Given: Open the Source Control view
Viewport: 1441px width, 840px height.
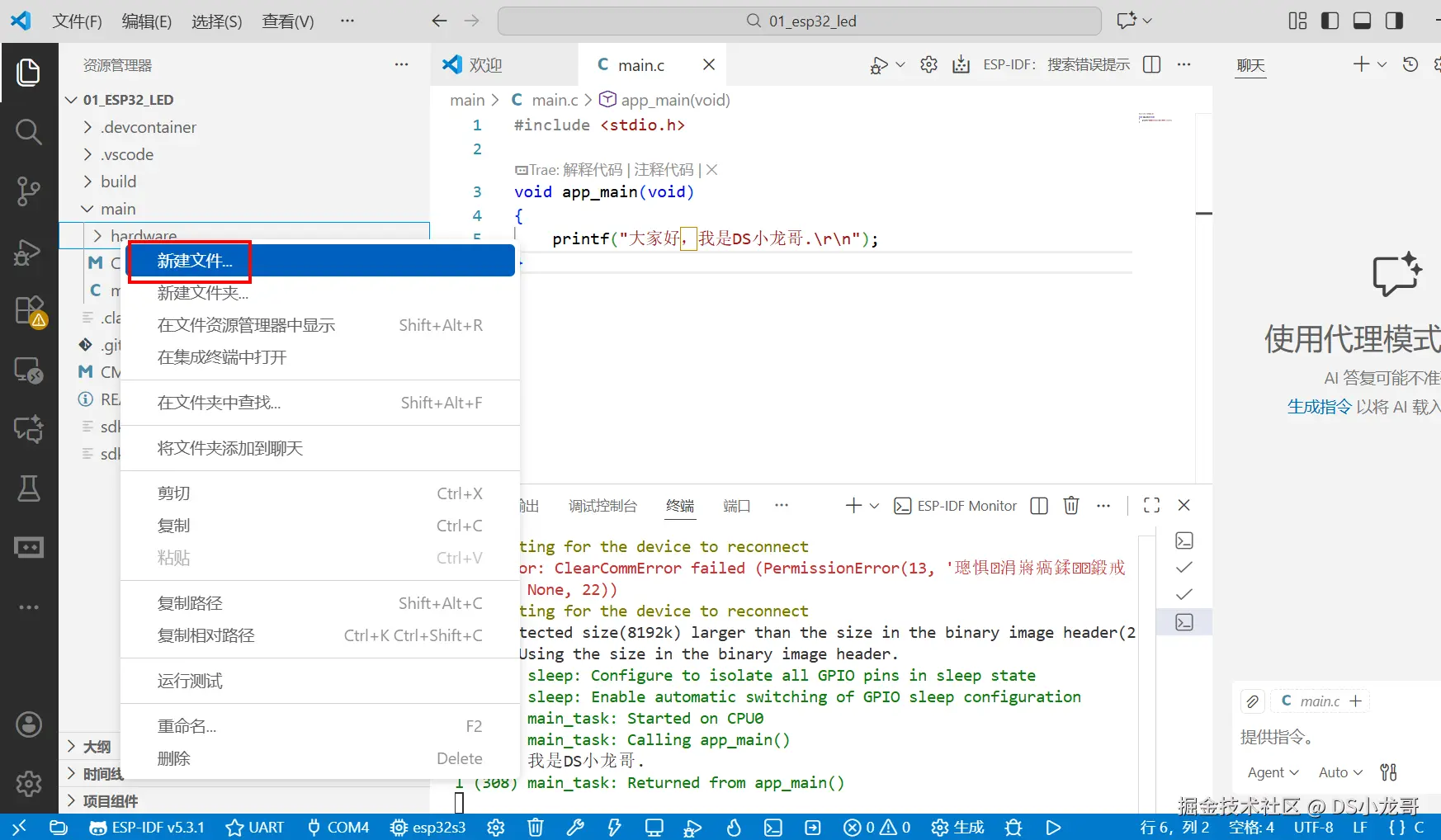Looking at the screenshot, I should (29, 191).
